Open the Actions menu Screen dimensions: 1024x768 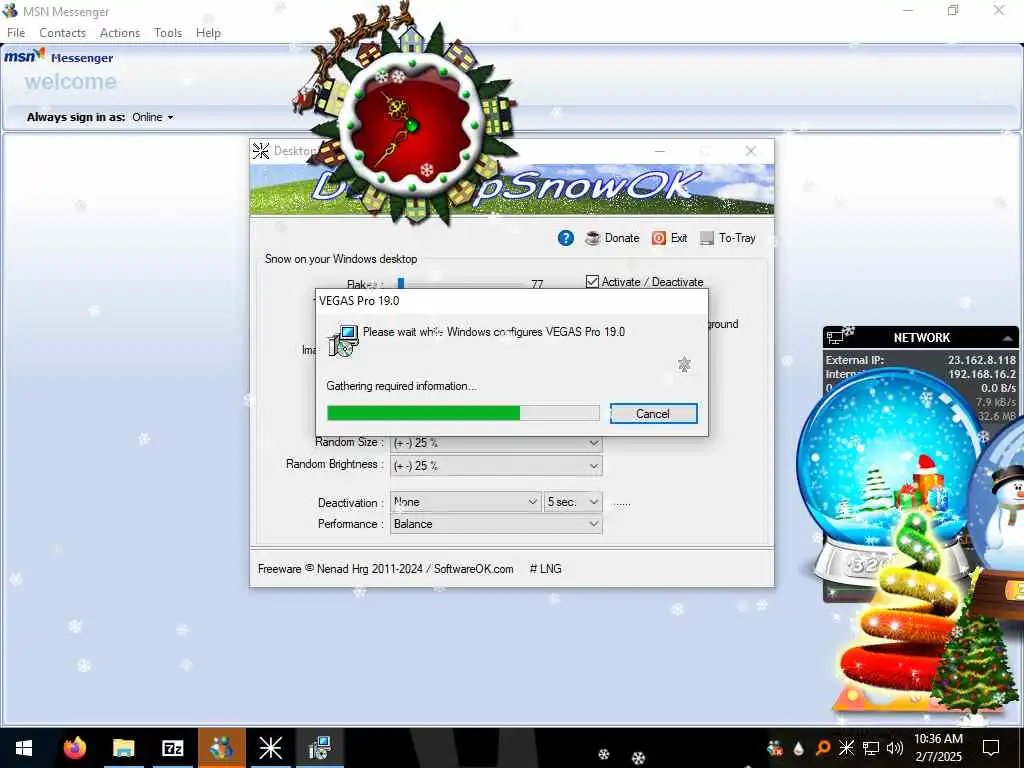point(120,33)
